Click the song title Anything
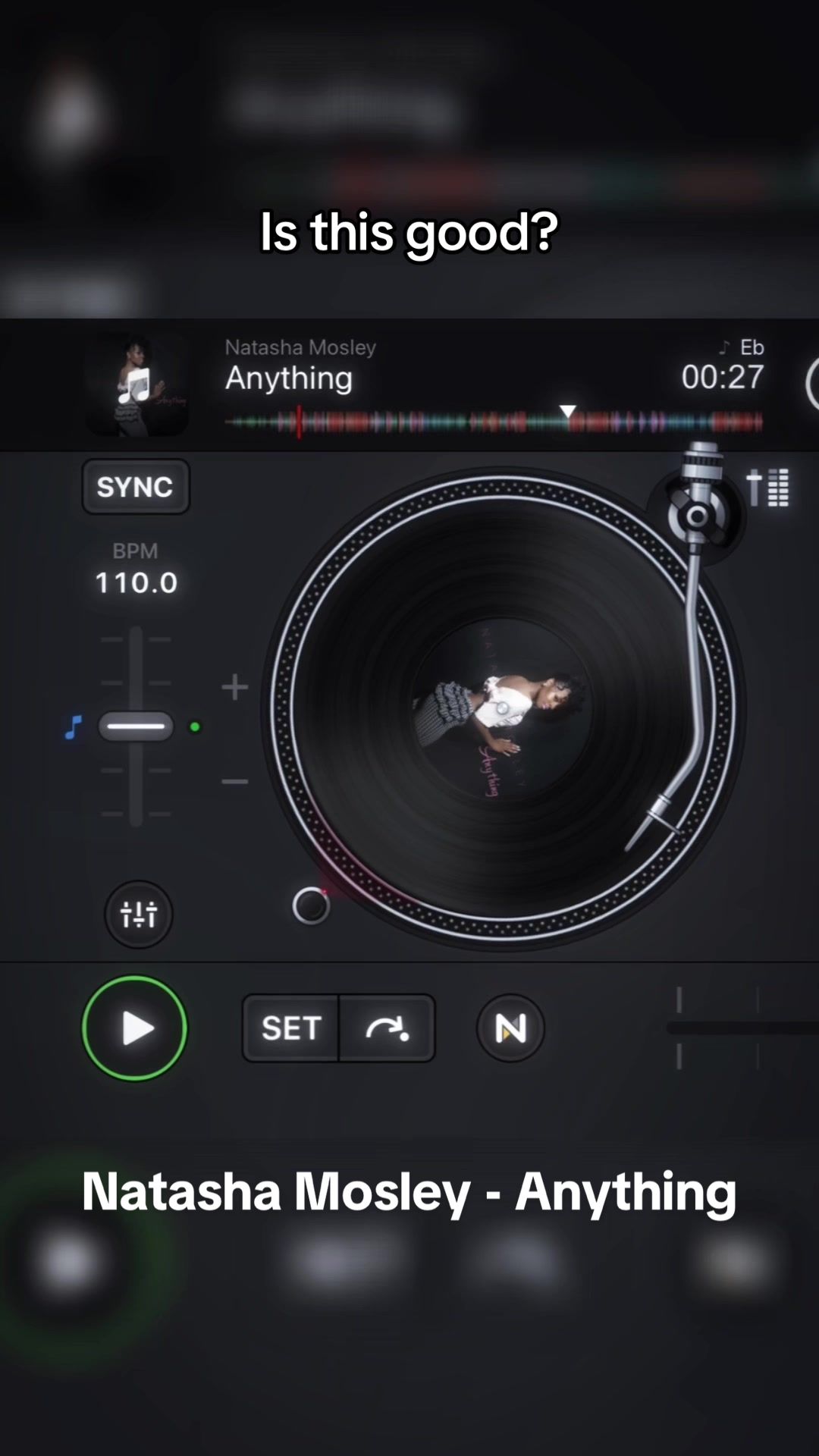 (289, 378)
